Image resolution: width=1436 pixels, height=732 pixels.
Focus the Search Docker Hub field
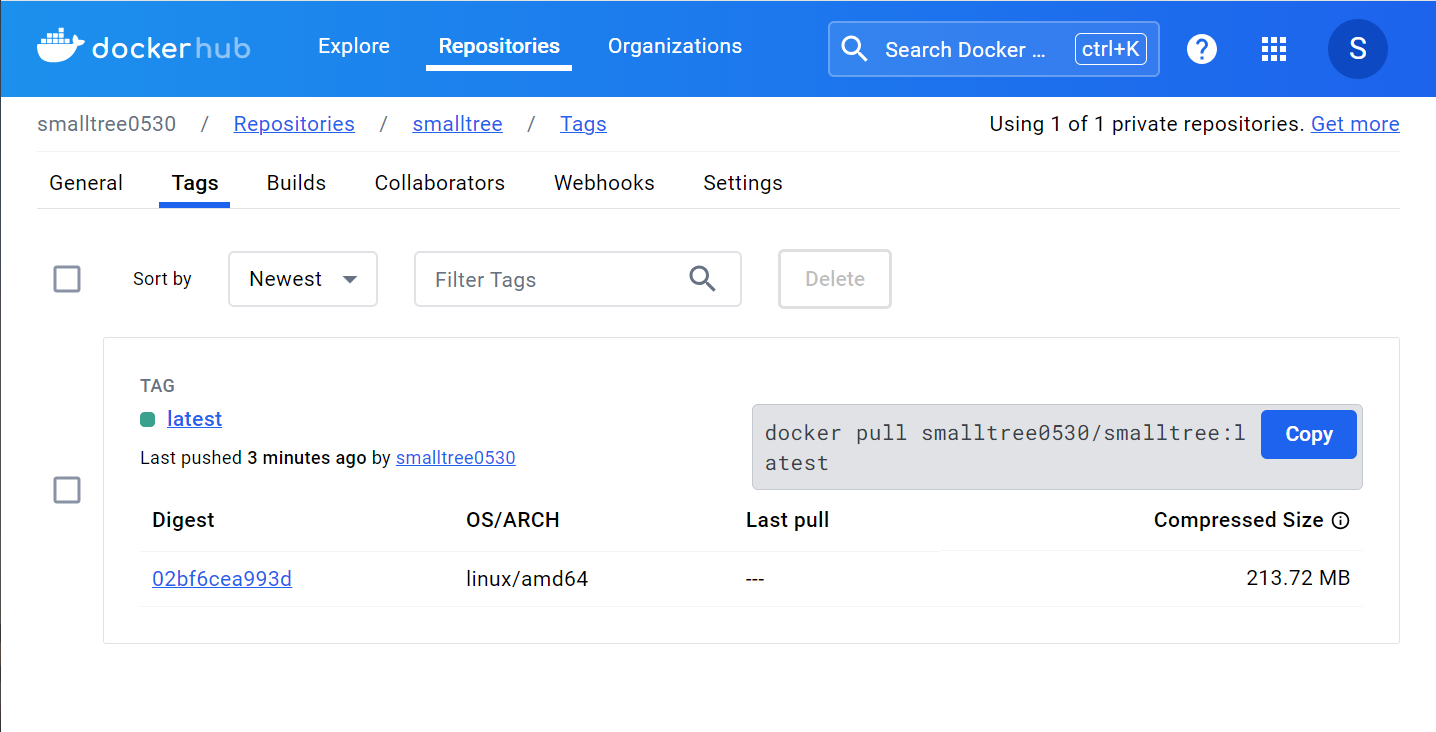[x=994, y=49]
